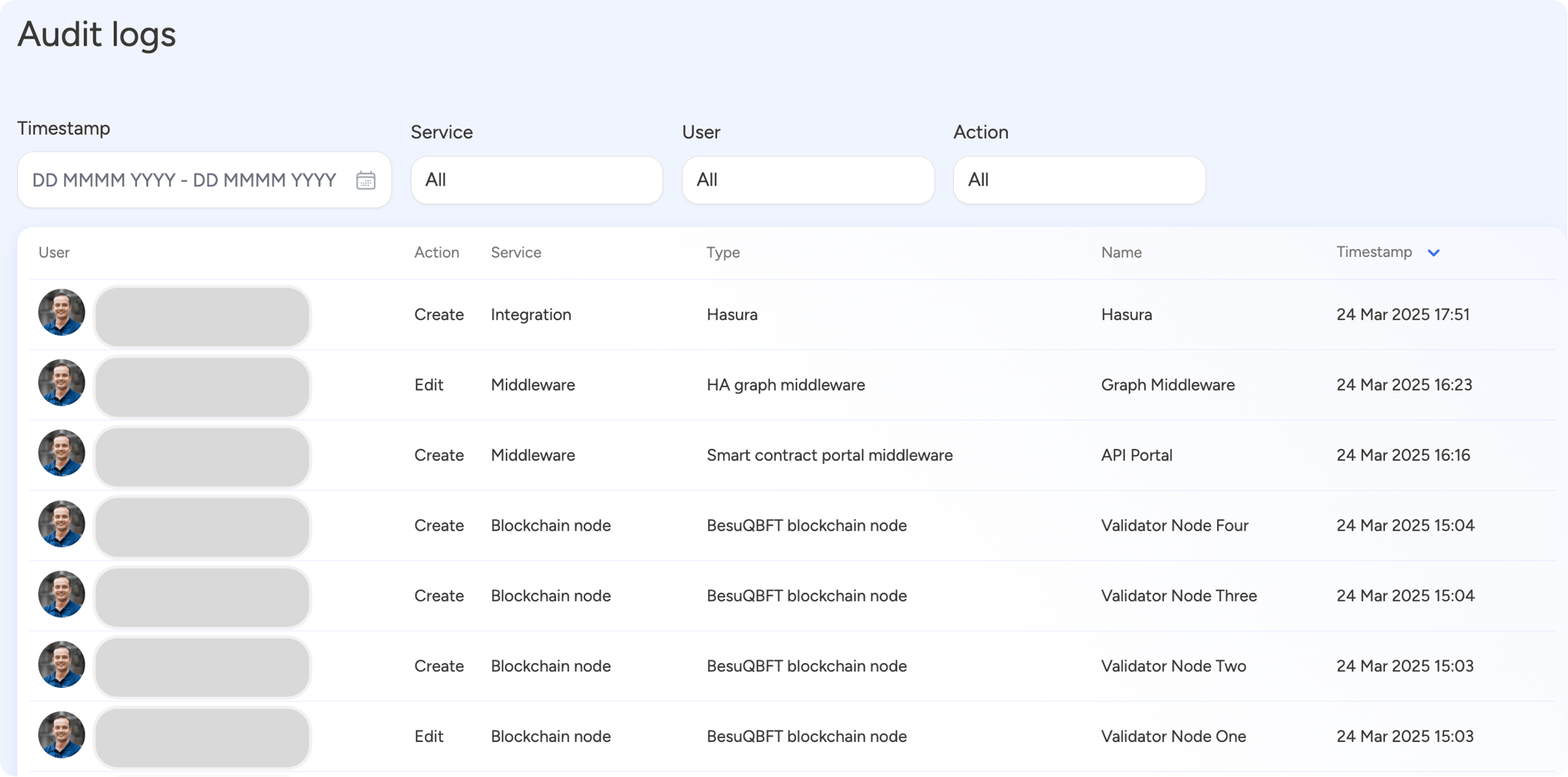This screenshot has width=1568, height=777.
Task: Click the Timestamp sort arrow icon
Action: [1433, 253]
